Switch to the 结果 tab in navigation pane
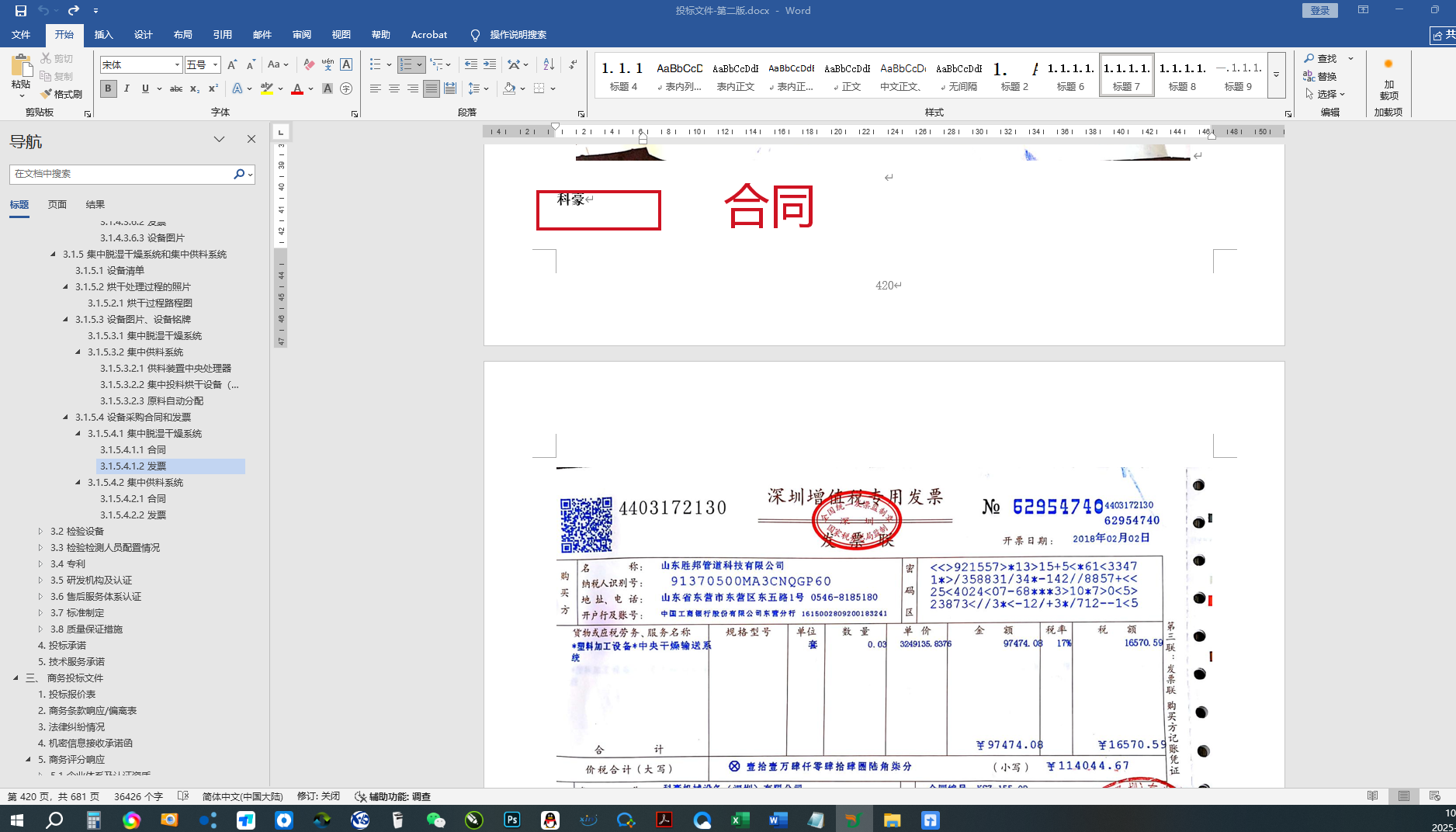Image resolution: width=1456 pixels, height=832 pixels. click(x=95, y=205)
